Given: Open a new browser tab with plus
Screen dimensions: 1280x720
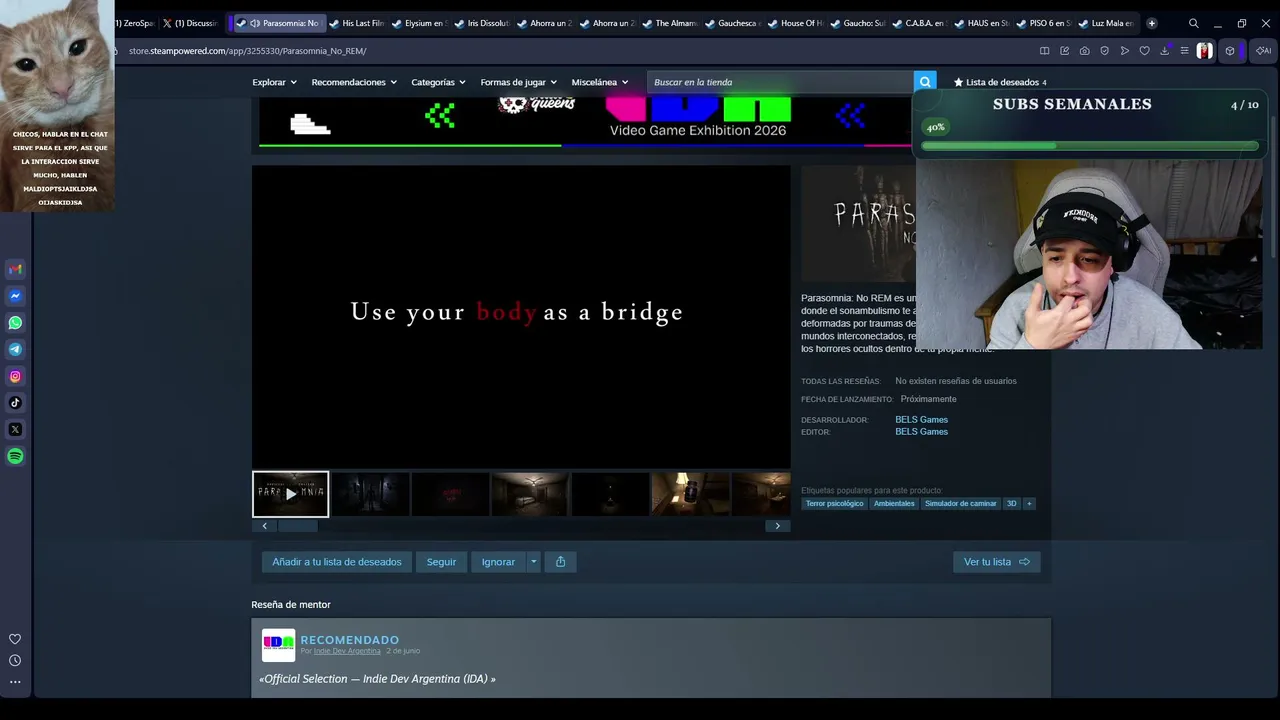Looking at the screenshot, I should coord(1152,23).
